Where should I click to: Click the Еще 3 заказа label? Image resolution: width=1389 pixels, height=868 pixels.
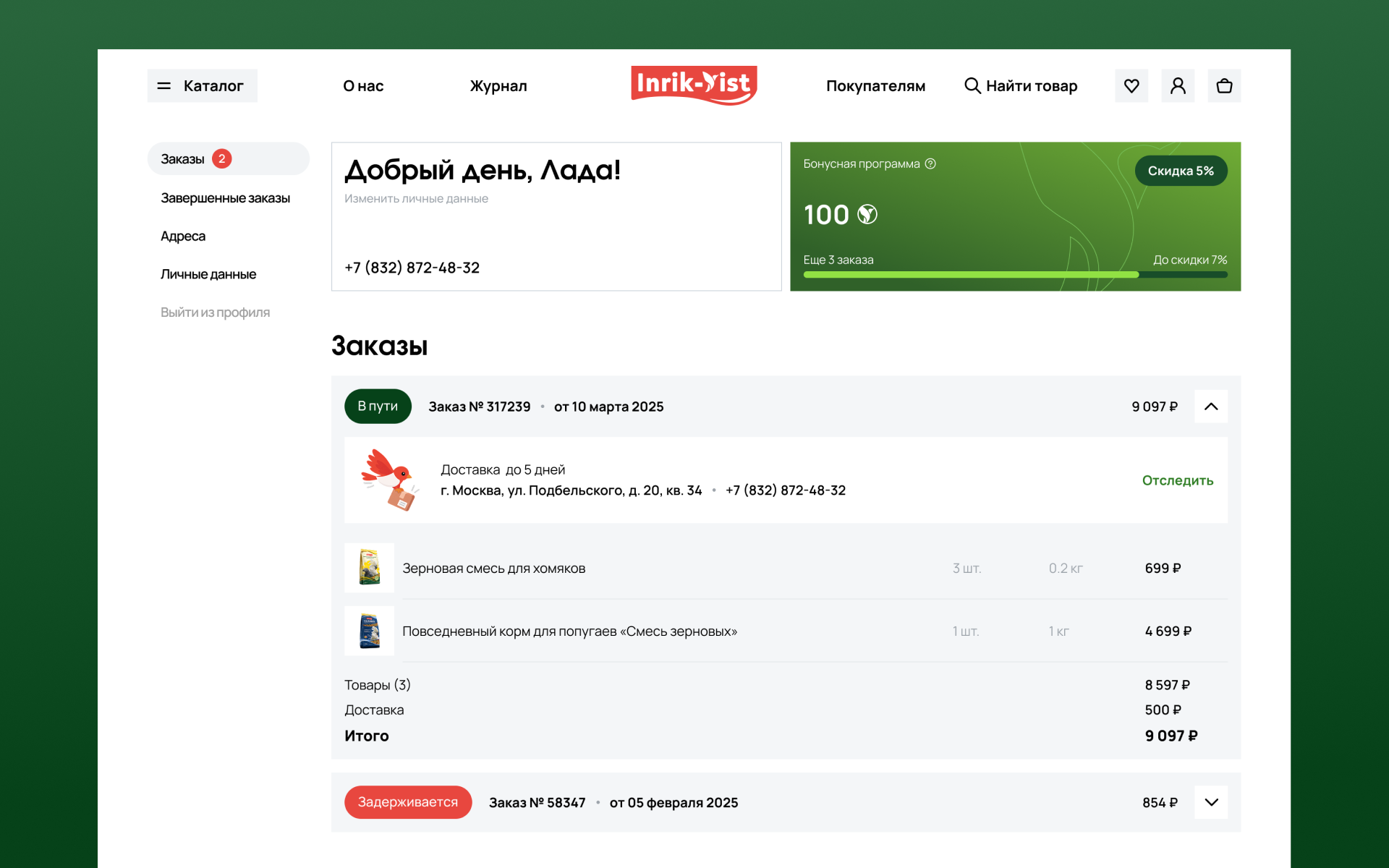(838, 260)
